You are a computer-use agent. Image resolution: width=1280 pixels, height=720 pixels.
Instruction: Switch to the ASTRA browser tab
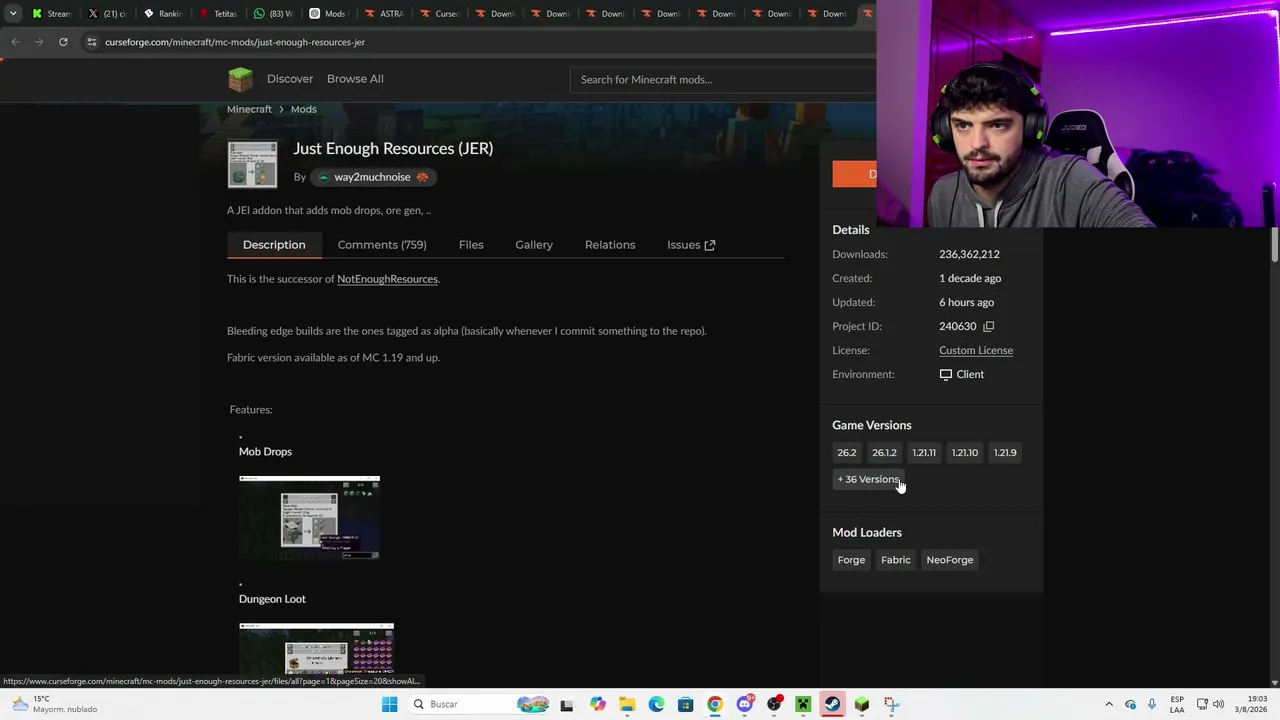click(385, 13)
